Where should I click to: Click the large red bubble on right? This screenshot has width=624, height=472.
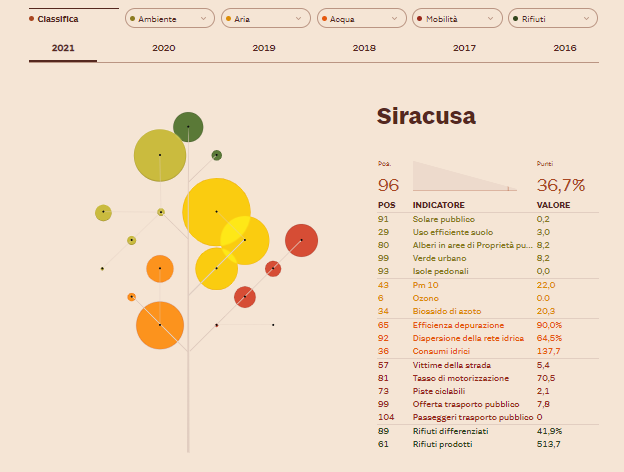click(301, 240)
